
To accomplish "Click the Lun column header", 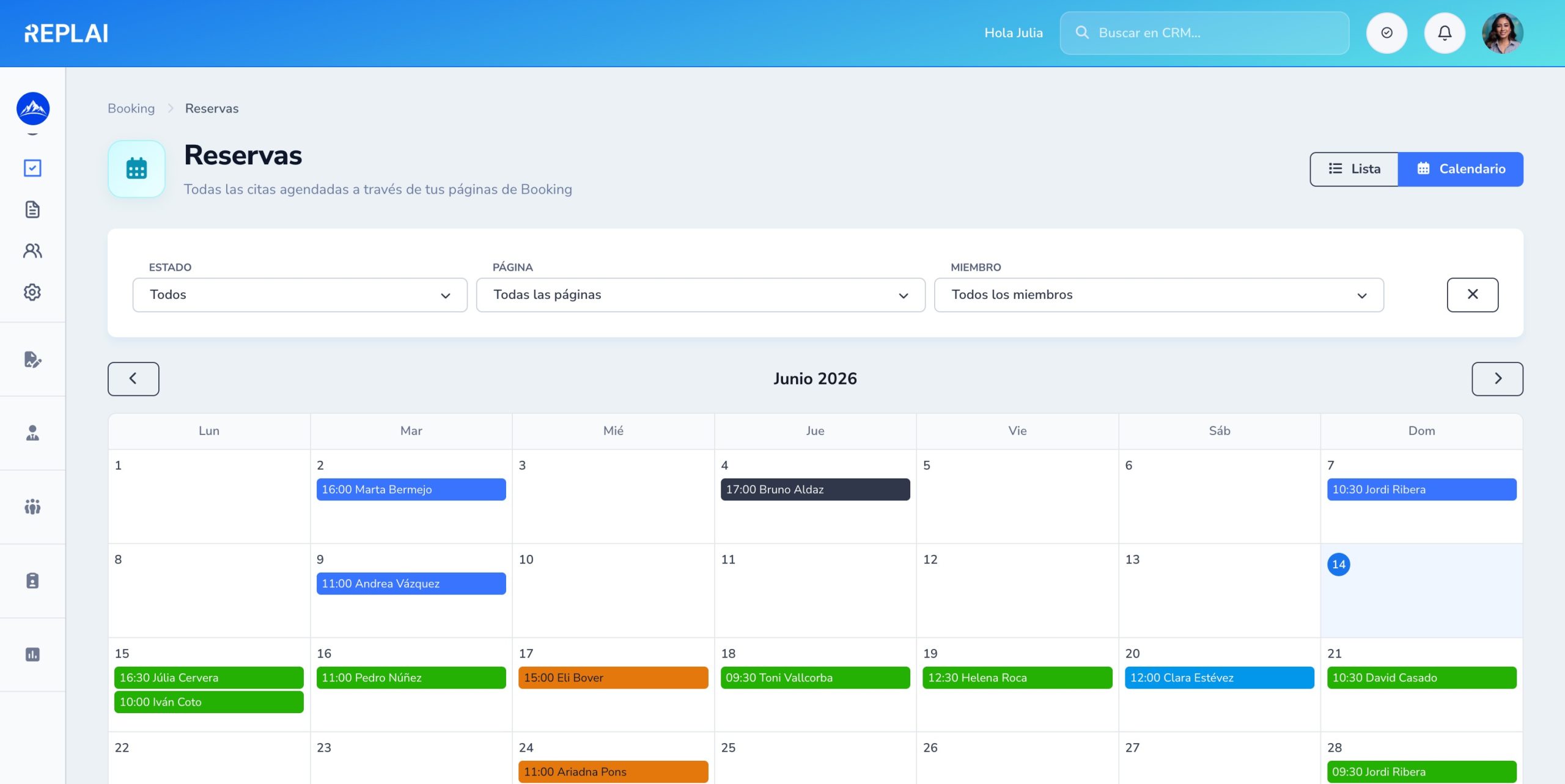I will coord(209,431).
